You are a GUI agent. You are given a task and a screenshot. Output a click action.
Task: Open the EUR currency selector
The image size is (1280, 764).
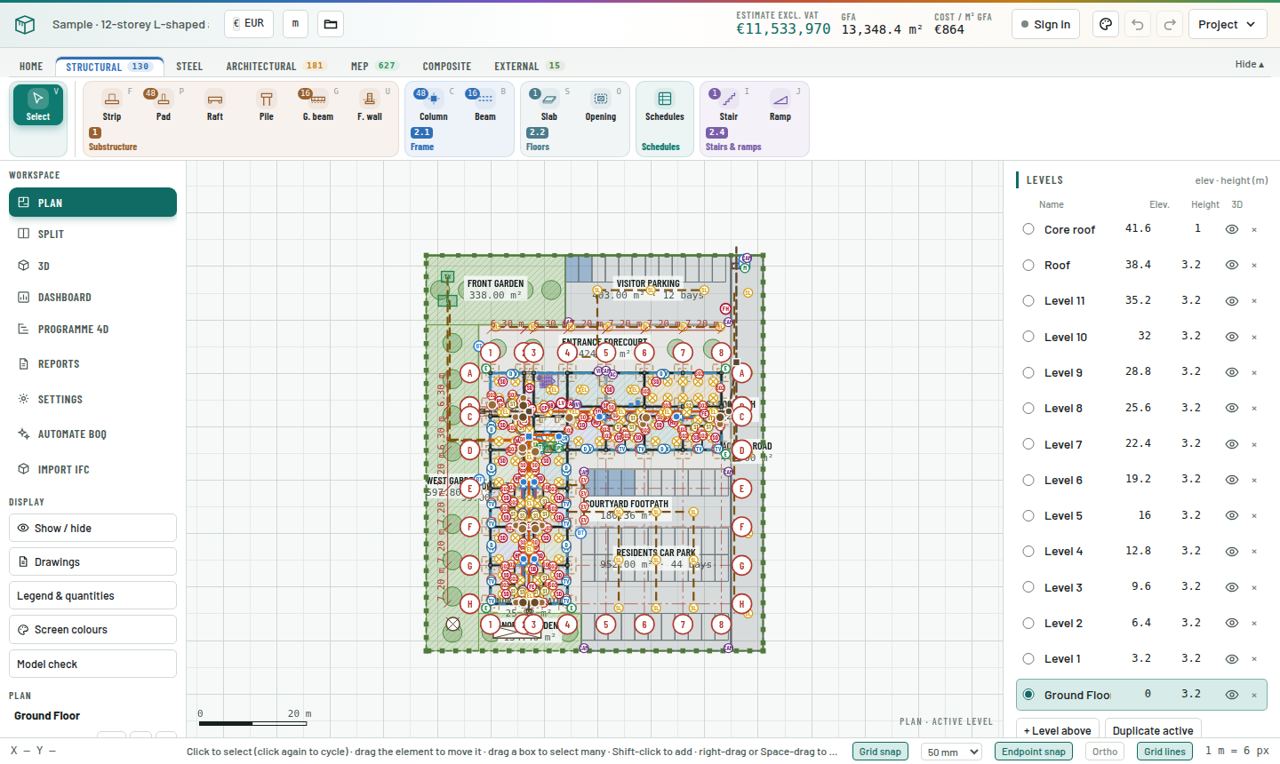pyautogui.click(x=249, y=23)
